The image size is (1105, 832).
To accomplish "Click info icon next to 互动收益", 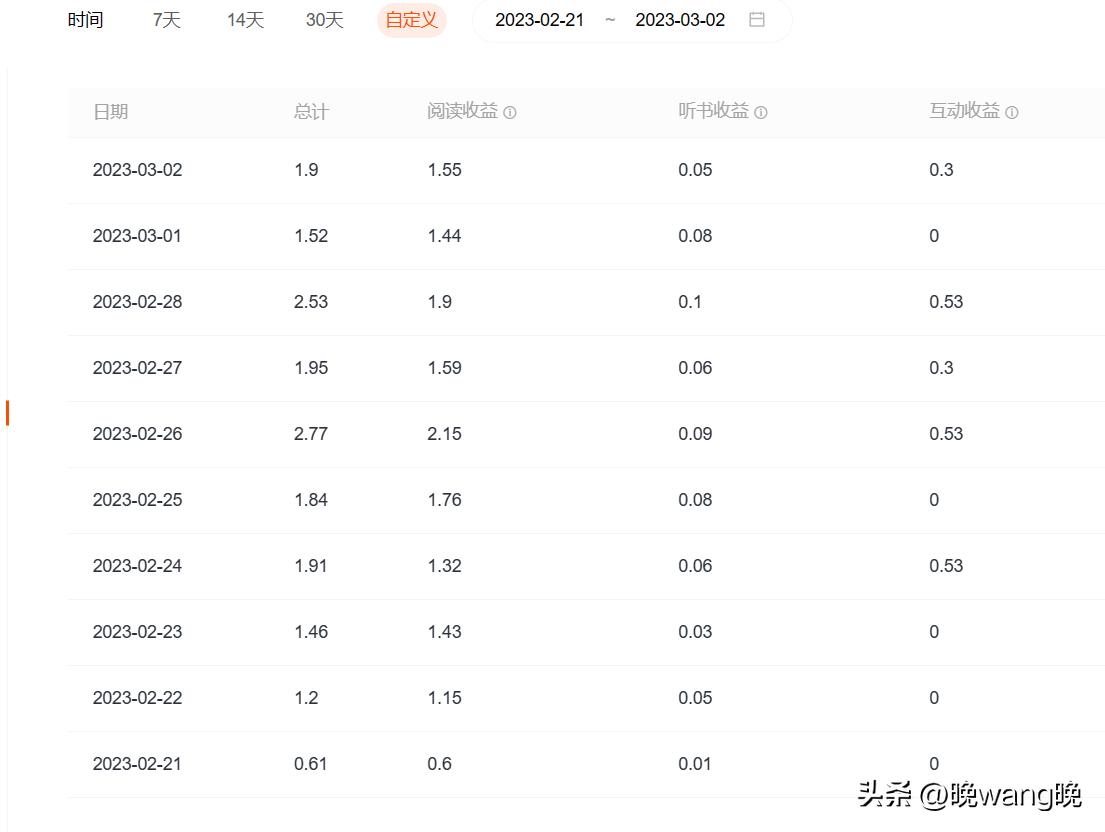I will click(x=1012, y=113).
